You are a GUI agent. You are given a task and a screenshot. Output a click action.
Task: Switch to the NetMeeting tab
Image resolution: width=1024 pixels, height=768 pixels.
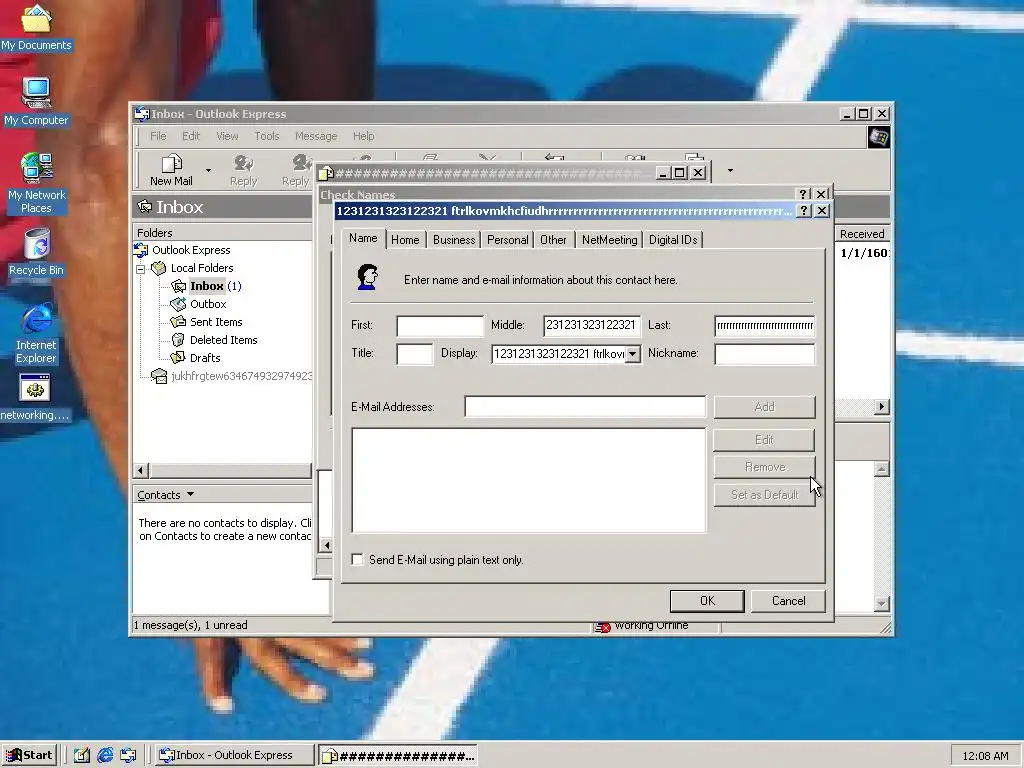point(609,240)
